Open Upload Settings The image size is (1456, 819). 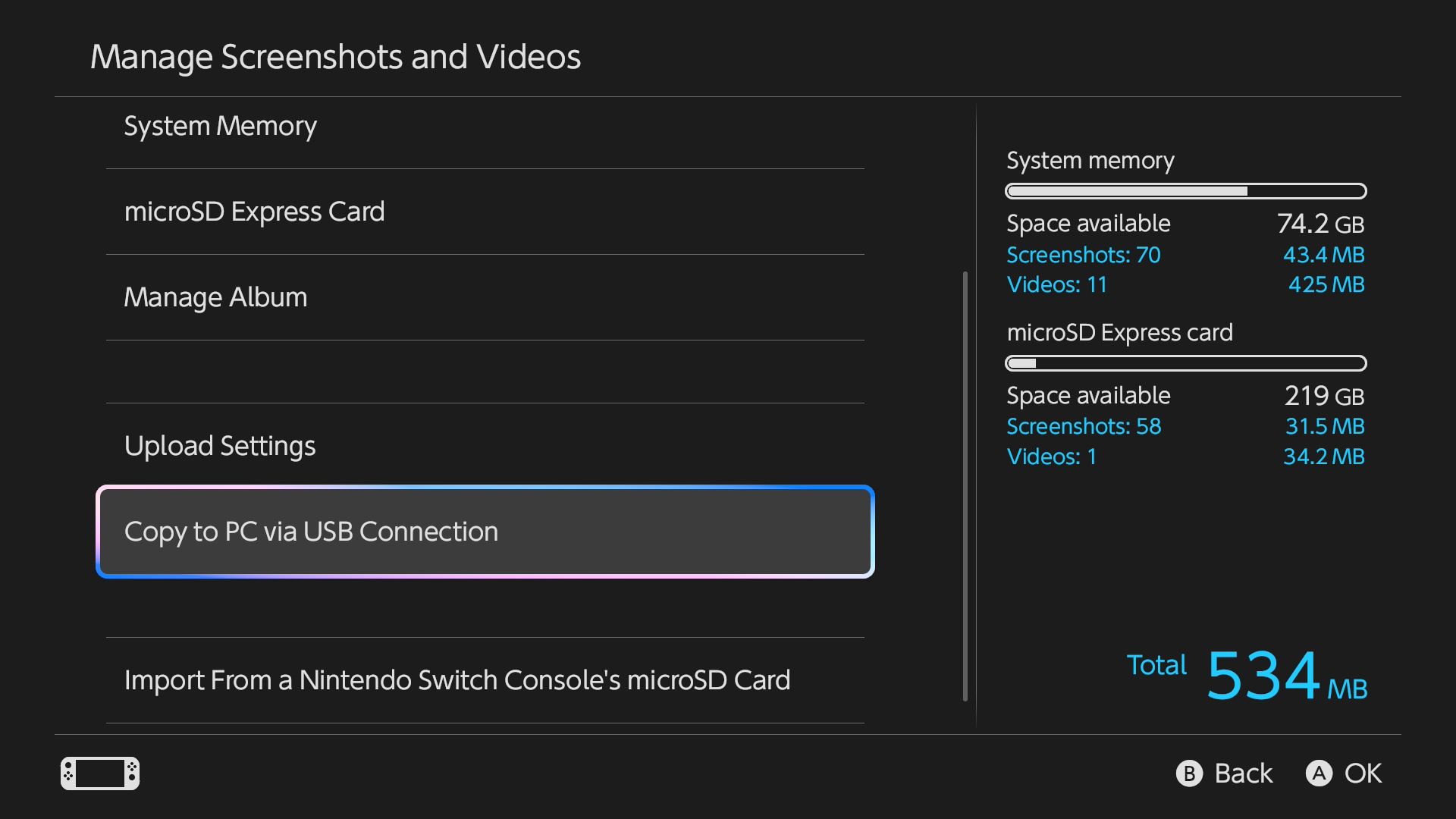[x=220, y=446]
